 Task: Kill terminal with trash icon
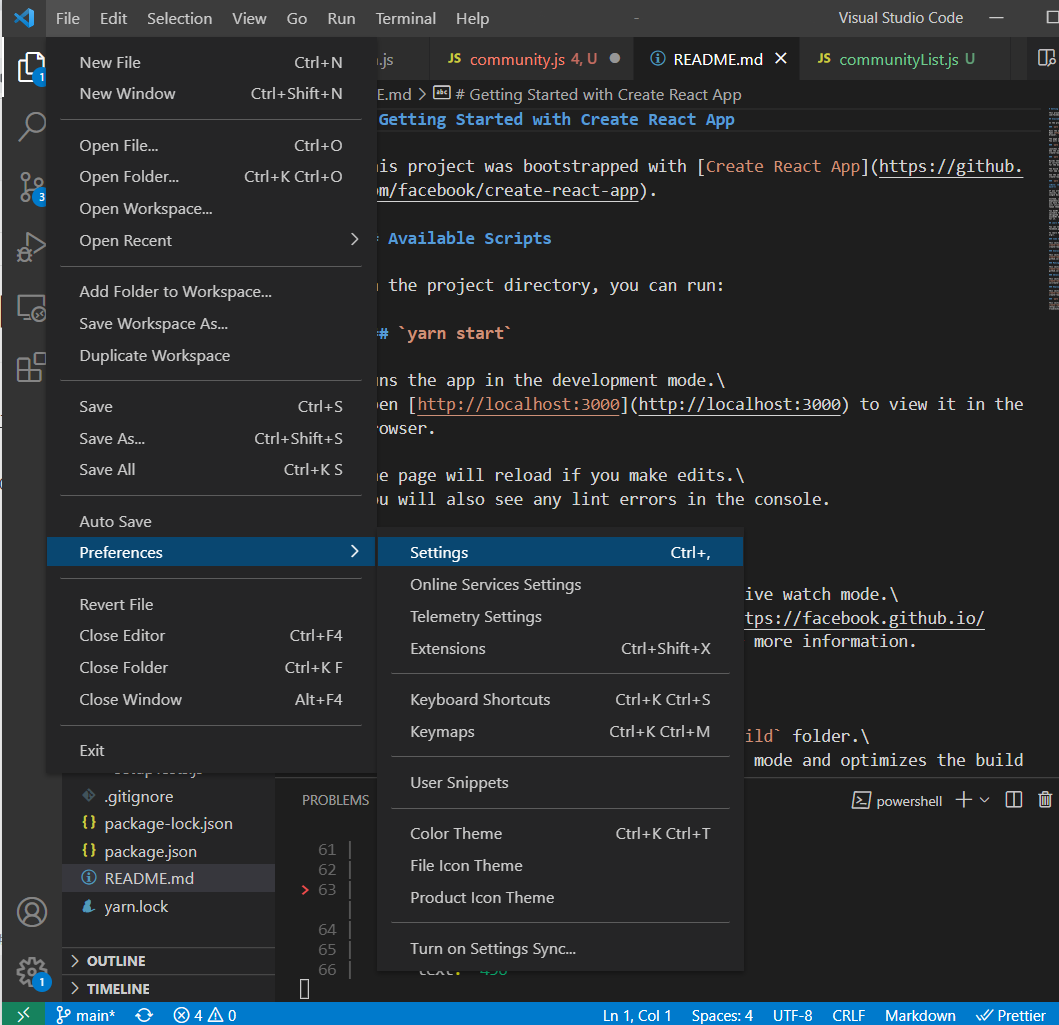click(x=1045, y=800)
